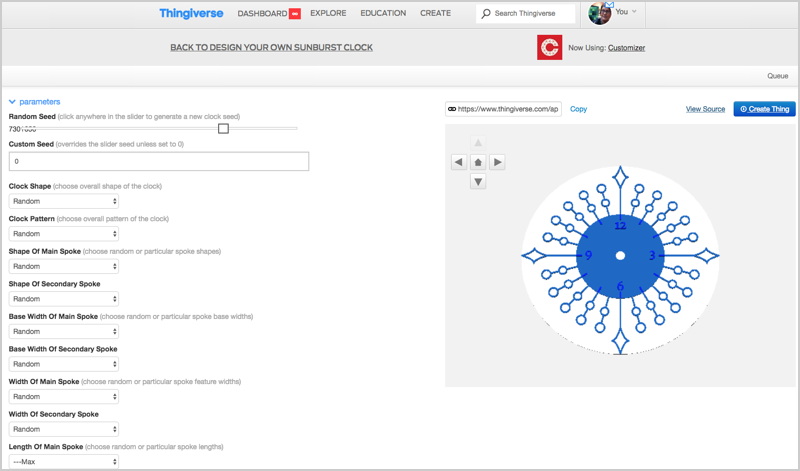Screen dimensions: 800x471
Task: Open the Education menu
Action: [x=383, y=14]
